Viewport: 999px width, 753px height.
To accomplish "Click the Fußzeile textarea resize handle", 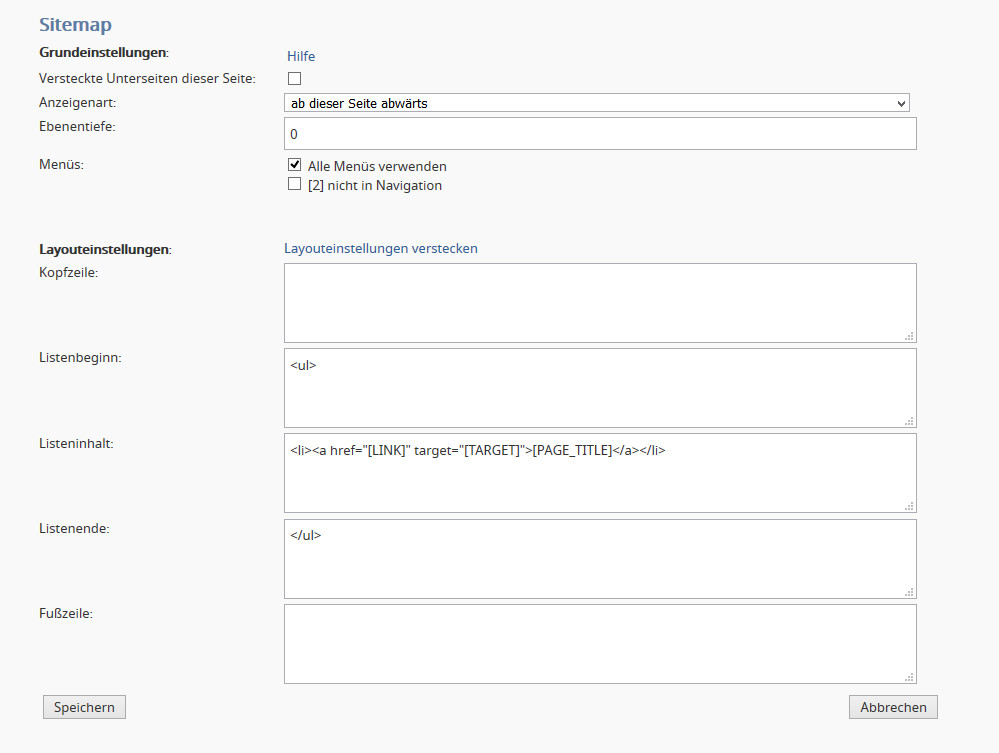I will click(x=909, y=677).
